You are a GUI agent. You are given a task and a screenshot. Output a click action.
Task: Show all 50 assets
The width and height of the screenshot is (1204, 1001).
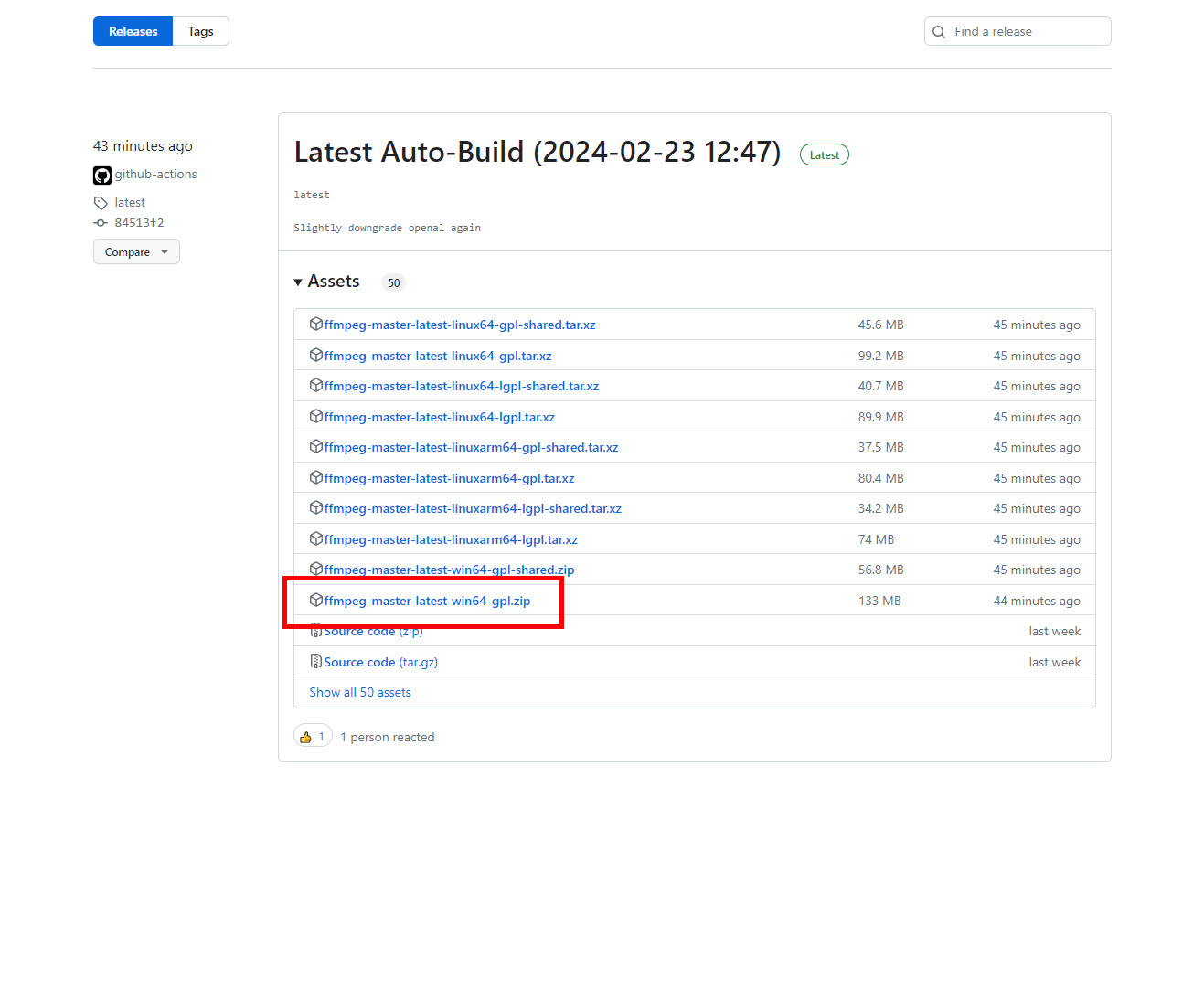tap(360, 692)
